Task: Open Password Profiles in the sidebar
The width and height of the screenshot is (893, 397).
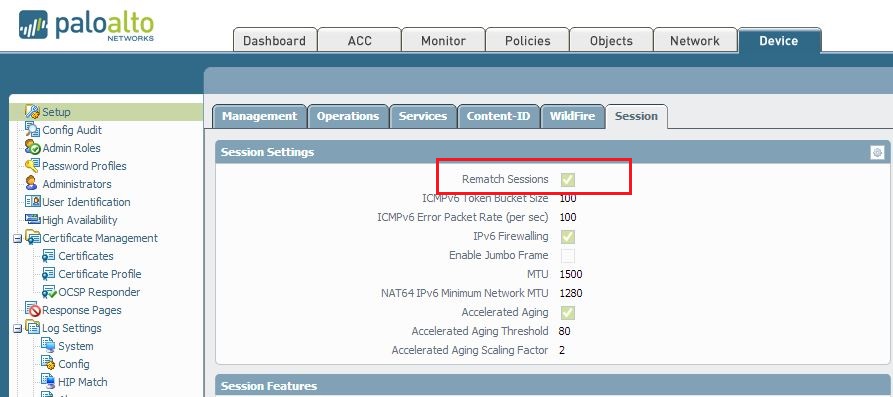Action: 84,166
